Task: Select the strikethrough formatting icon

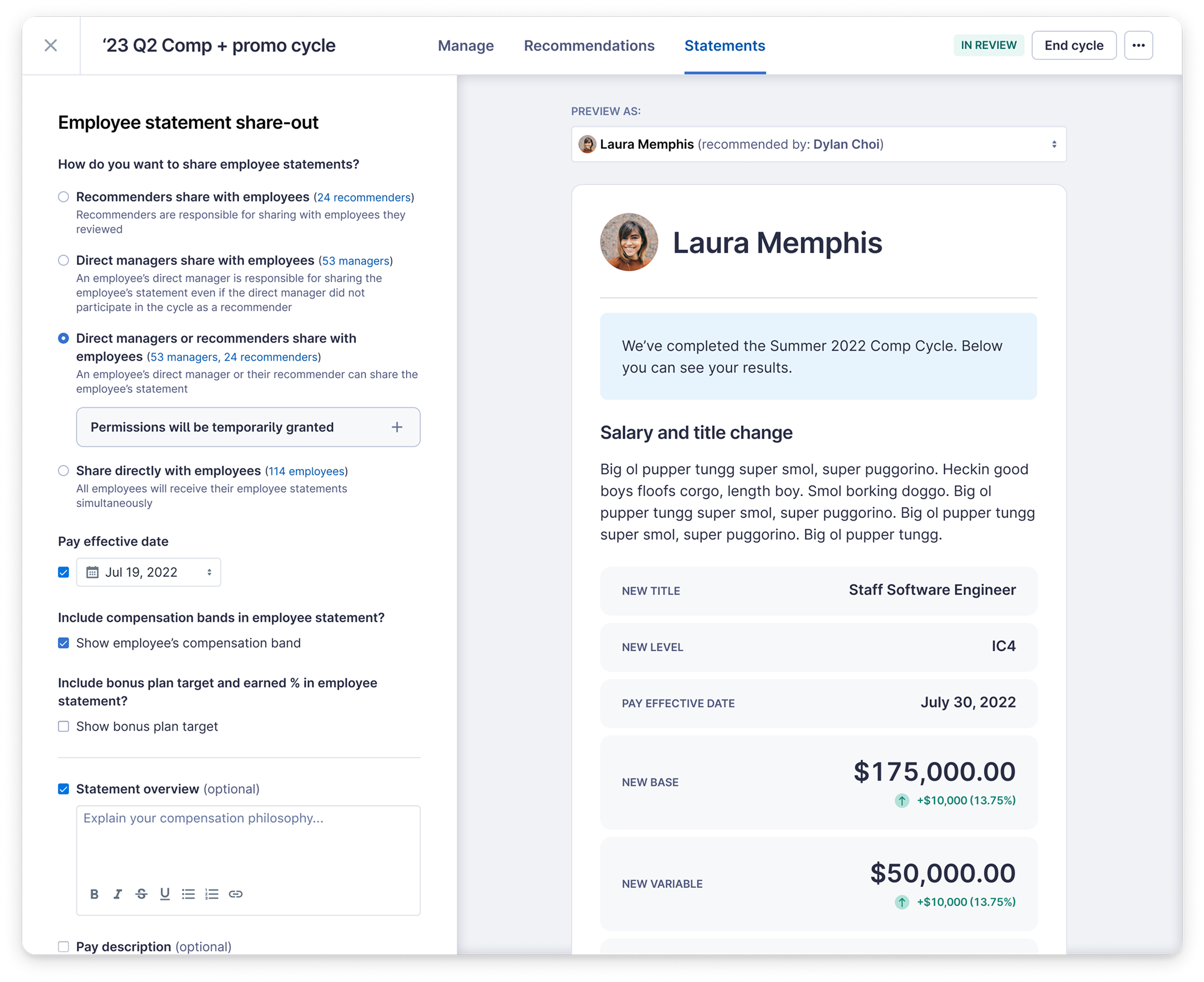Action: click(142, 894)
